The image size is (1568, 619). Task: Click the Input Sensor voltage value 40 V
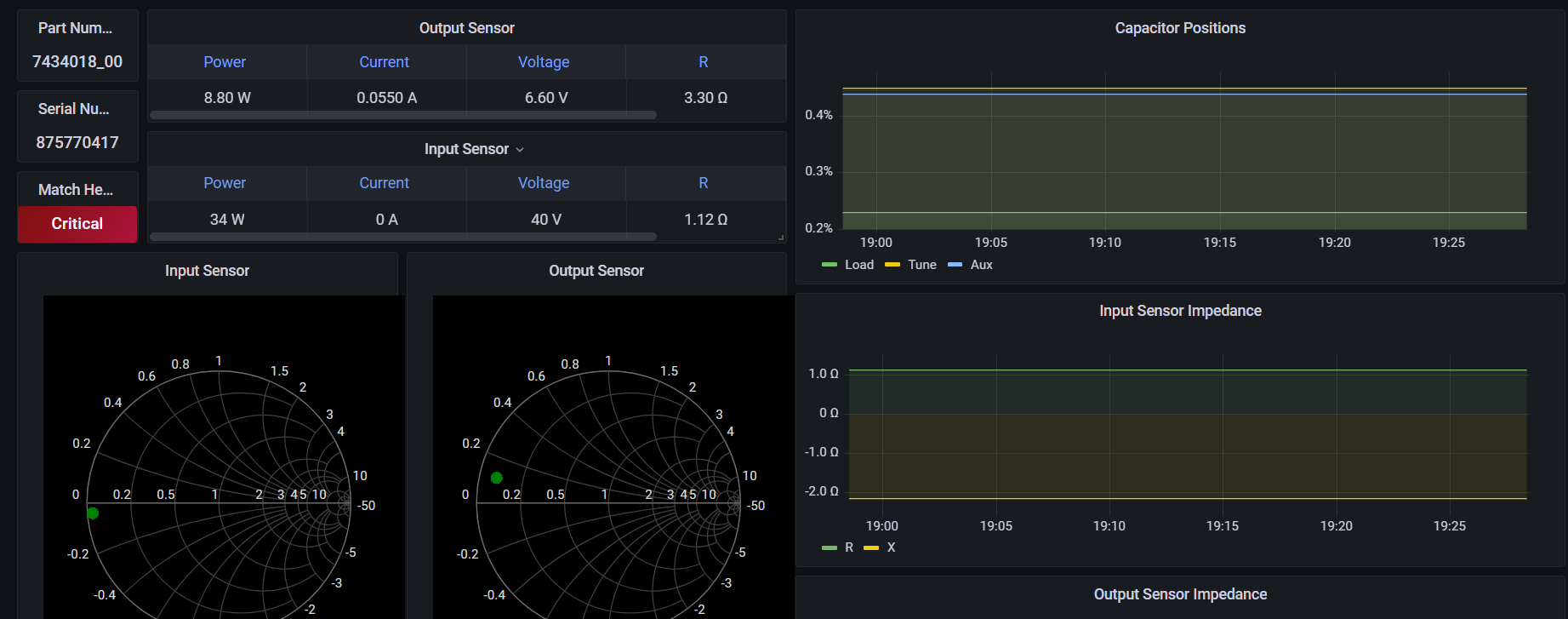tap(546, 220)
